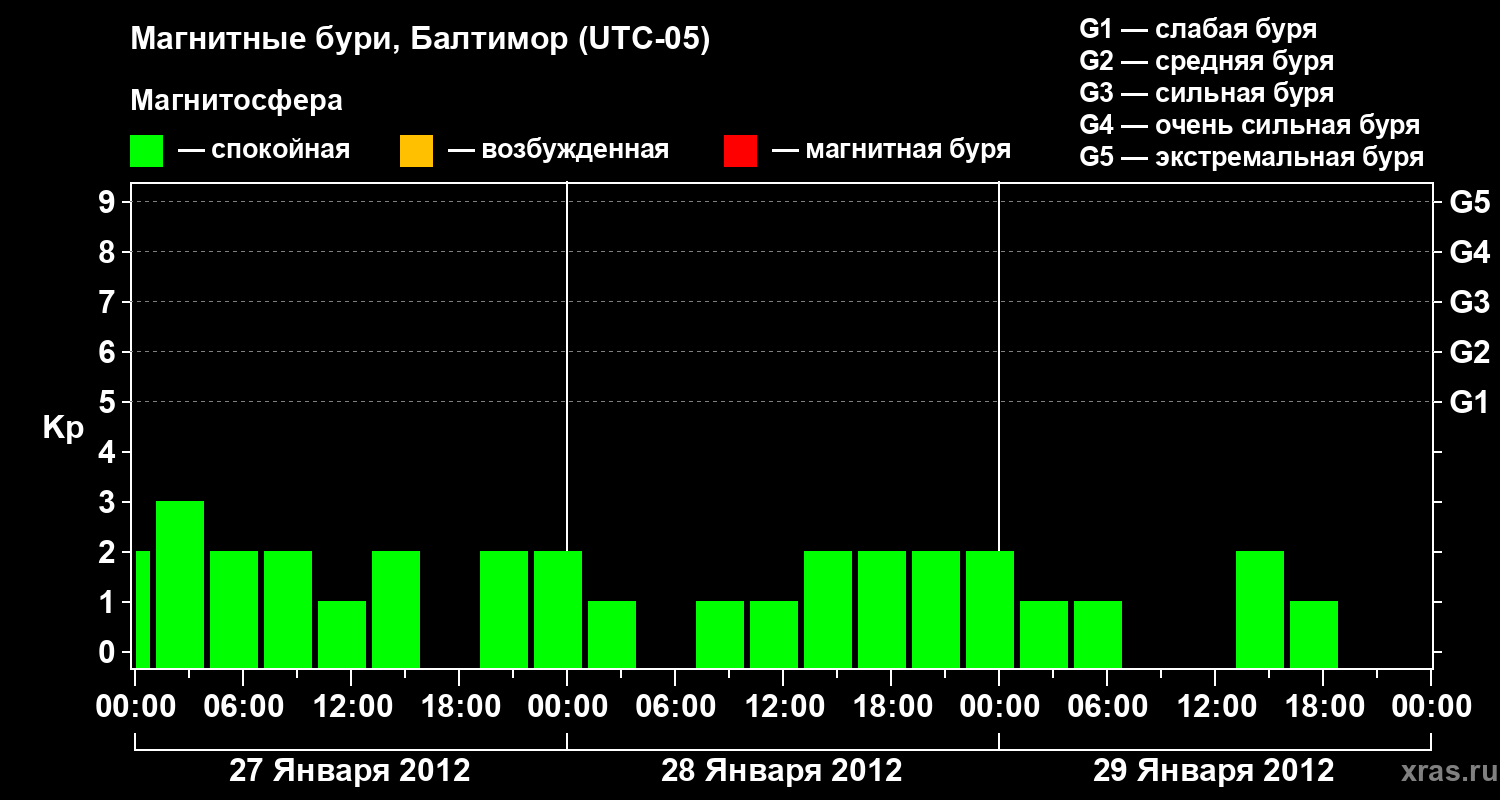Image resolution: width=1500 pixels, height=800 pixels.
Task: Click the orange 'возбужденная' legend swatch
Action: tap(416, 151)
